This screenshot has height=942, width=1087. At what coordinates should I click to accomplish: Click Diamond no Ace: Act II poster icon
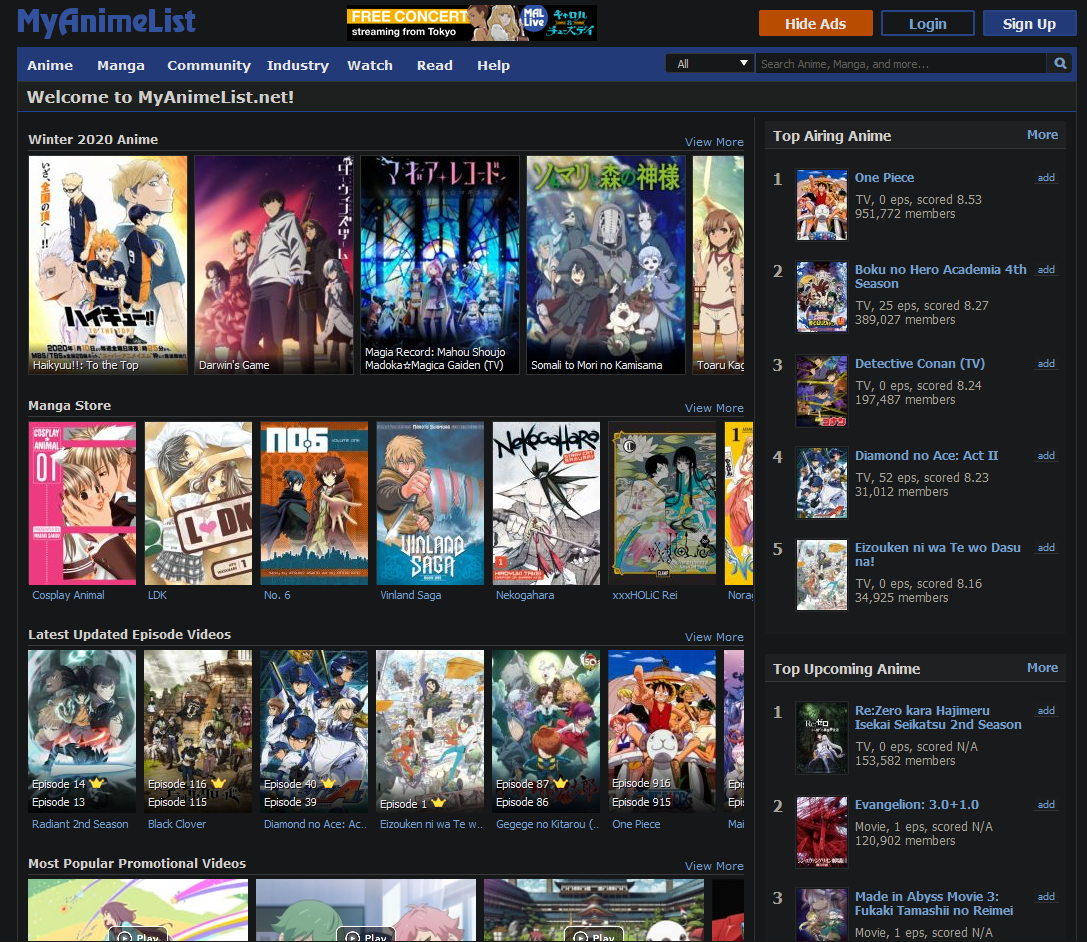(x=822, y=483)
